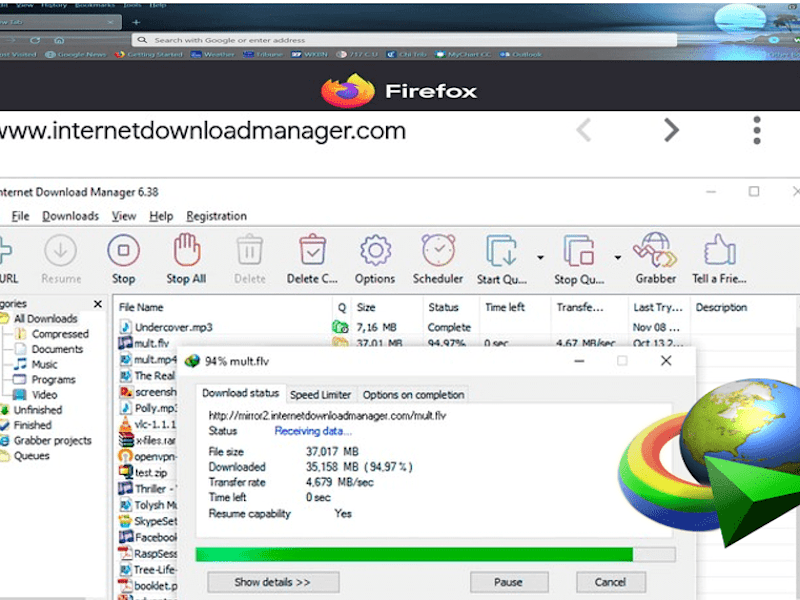Click the Last Try column header

[657, 307]
